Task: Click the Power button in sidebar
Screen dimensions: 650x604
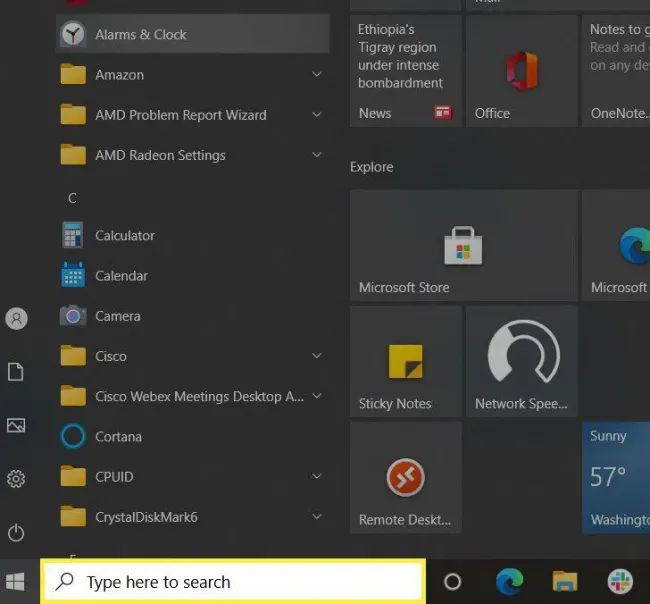Action: coord(16,533)
